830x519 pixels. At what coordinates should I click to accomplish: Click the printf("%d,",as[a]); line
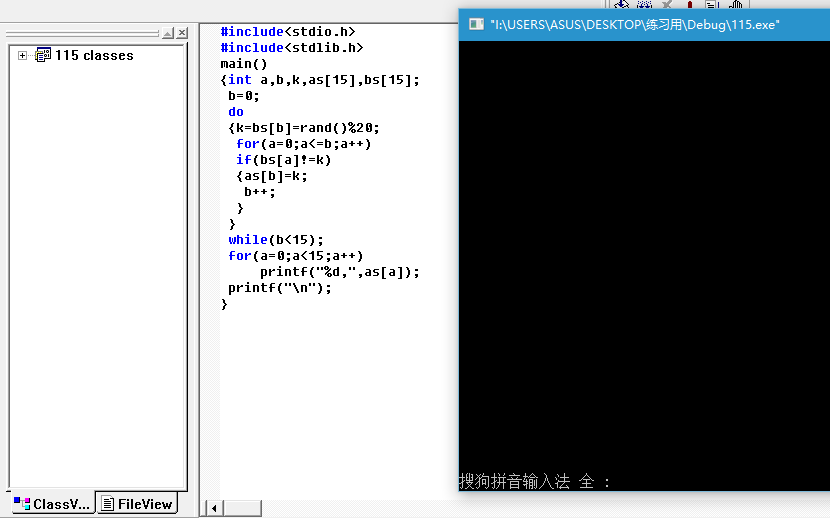click(x=339, y=272)
